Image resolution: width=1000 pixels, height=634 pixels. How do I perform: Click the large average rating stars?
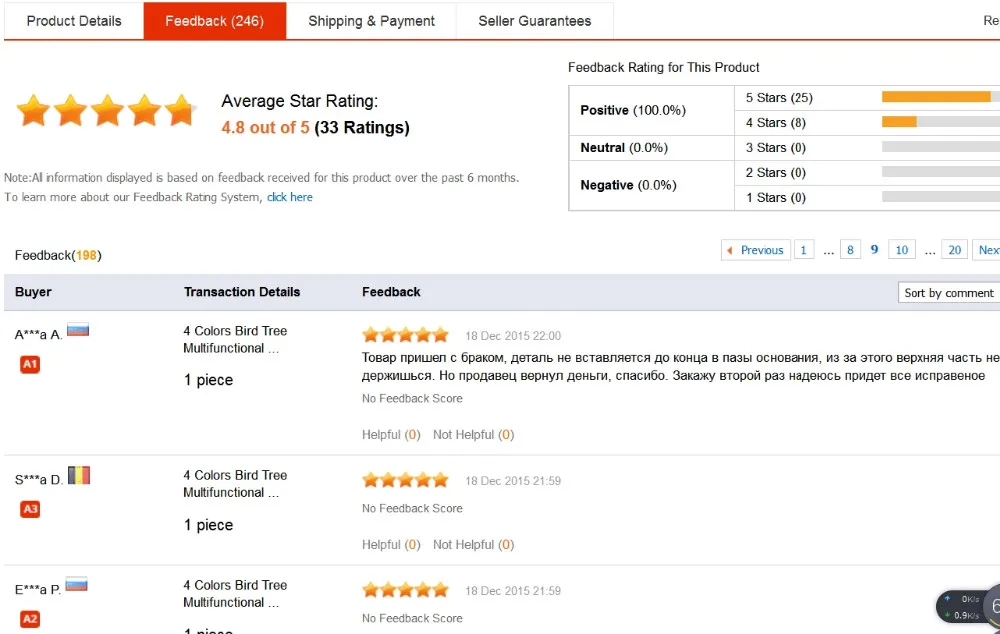click(x=106, y=110)
